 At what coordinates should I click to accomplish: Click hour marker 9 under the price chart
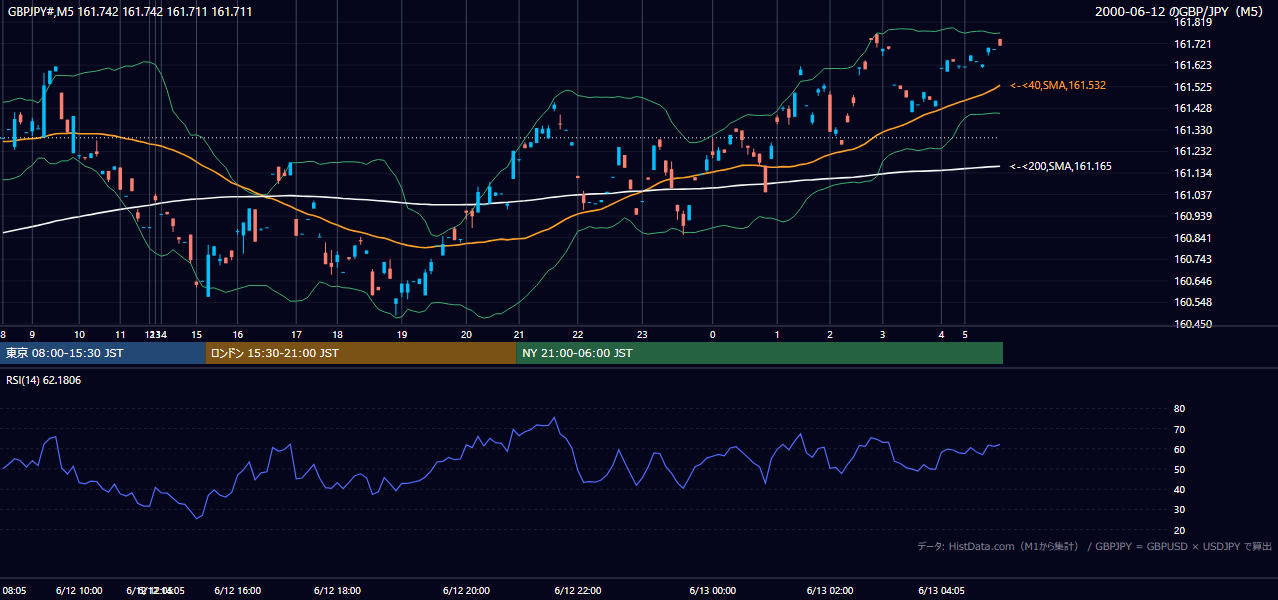32,335
